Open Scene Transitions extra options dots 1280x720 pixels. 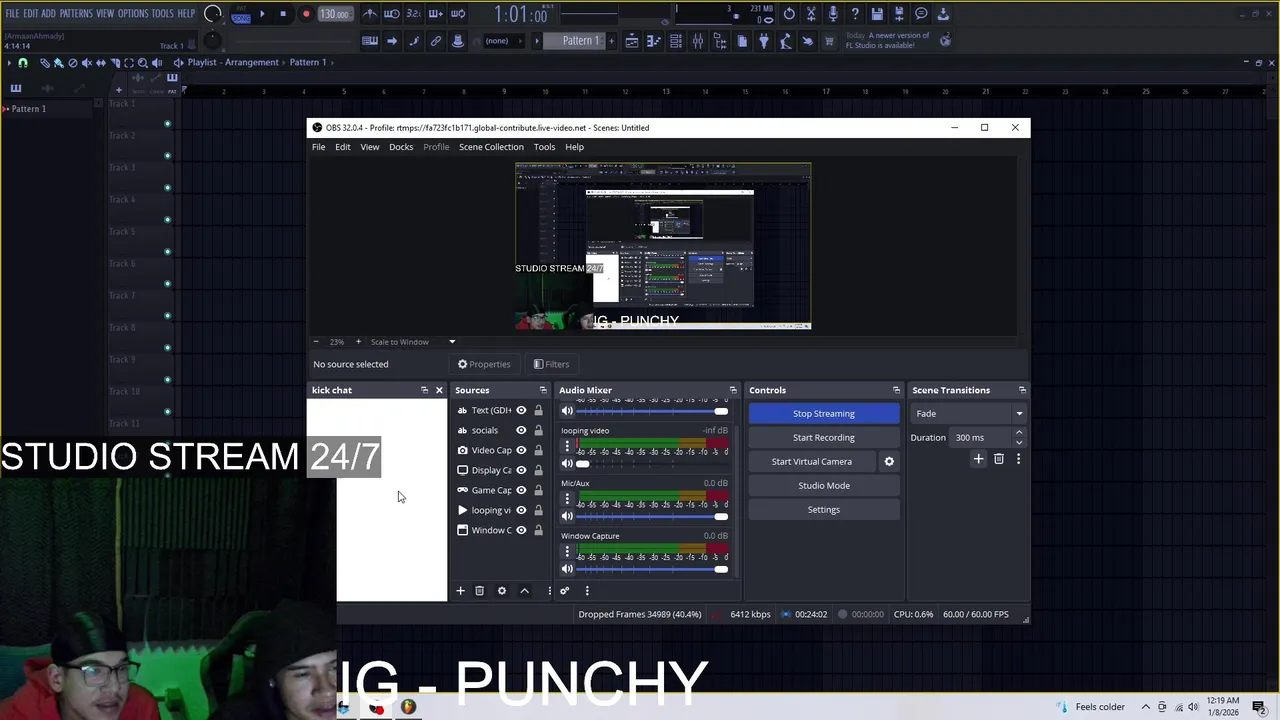(x=1018, y=459)
